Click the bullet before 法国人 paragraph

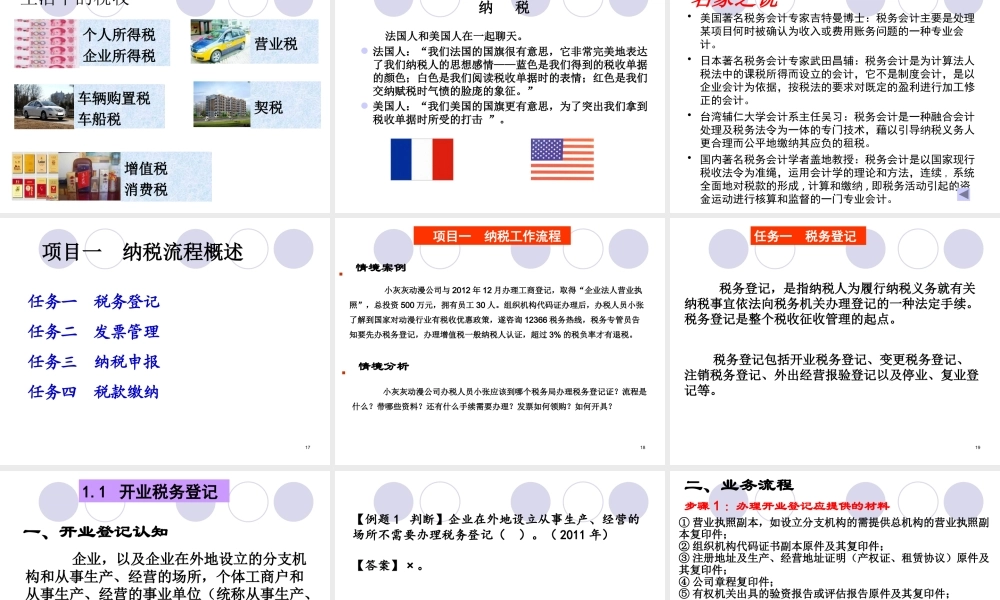[x=364, y=50]
